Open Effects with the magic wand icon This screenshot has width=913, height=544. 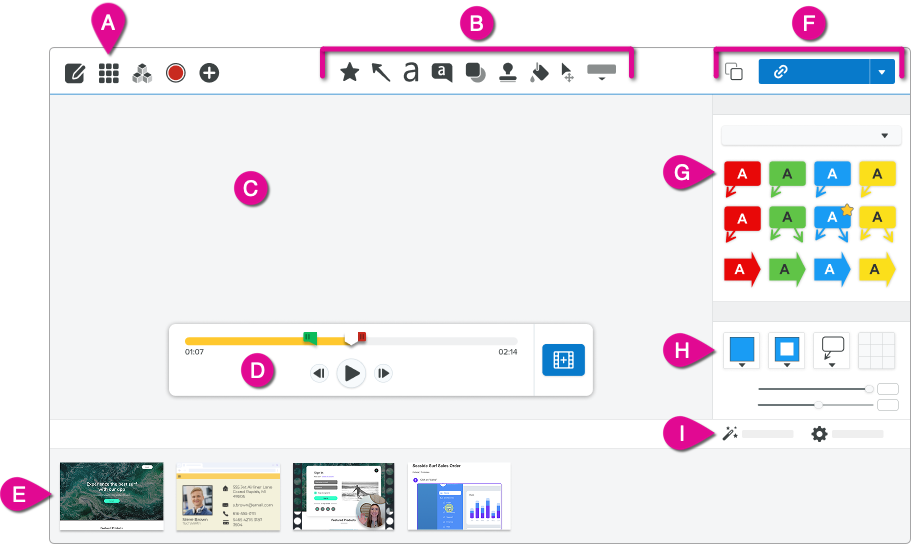tap(730, 433)
